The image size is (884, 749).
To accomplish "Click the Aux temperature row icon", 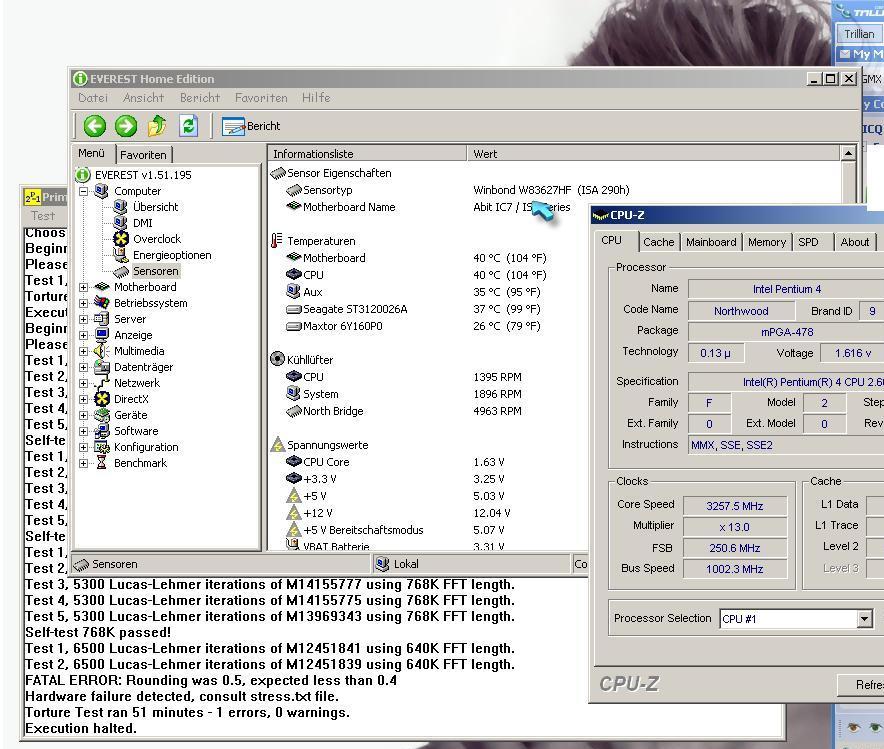I will 293,291.
